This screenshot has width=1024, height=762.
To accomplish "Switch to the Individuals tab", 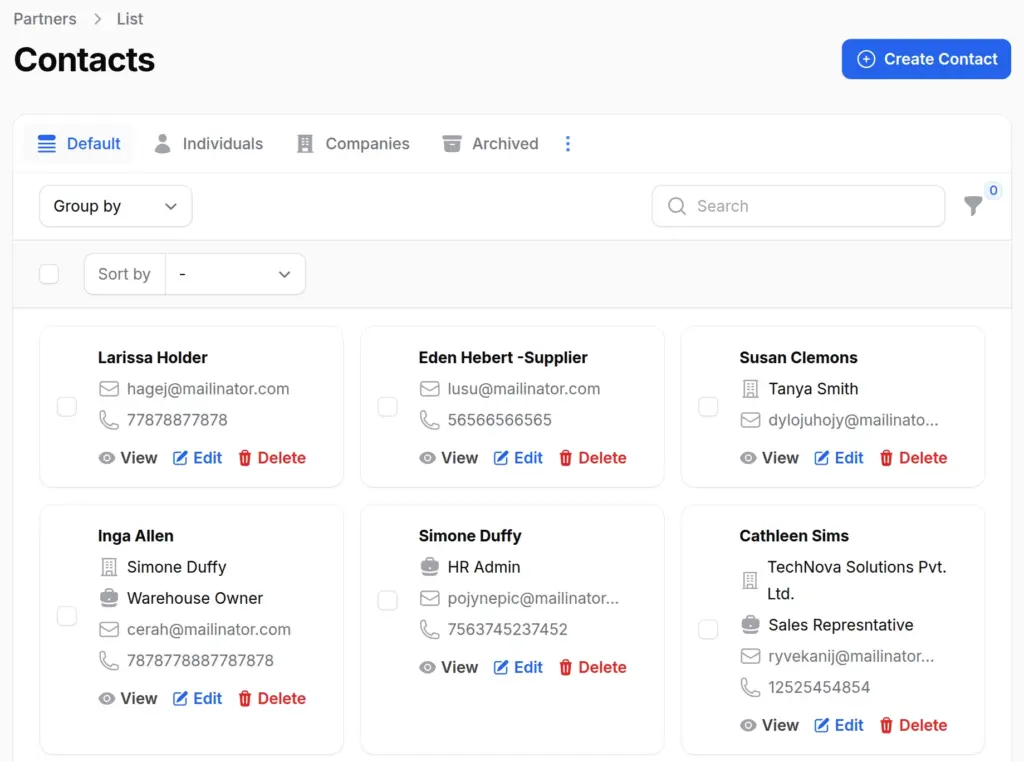I will [208, 144].
